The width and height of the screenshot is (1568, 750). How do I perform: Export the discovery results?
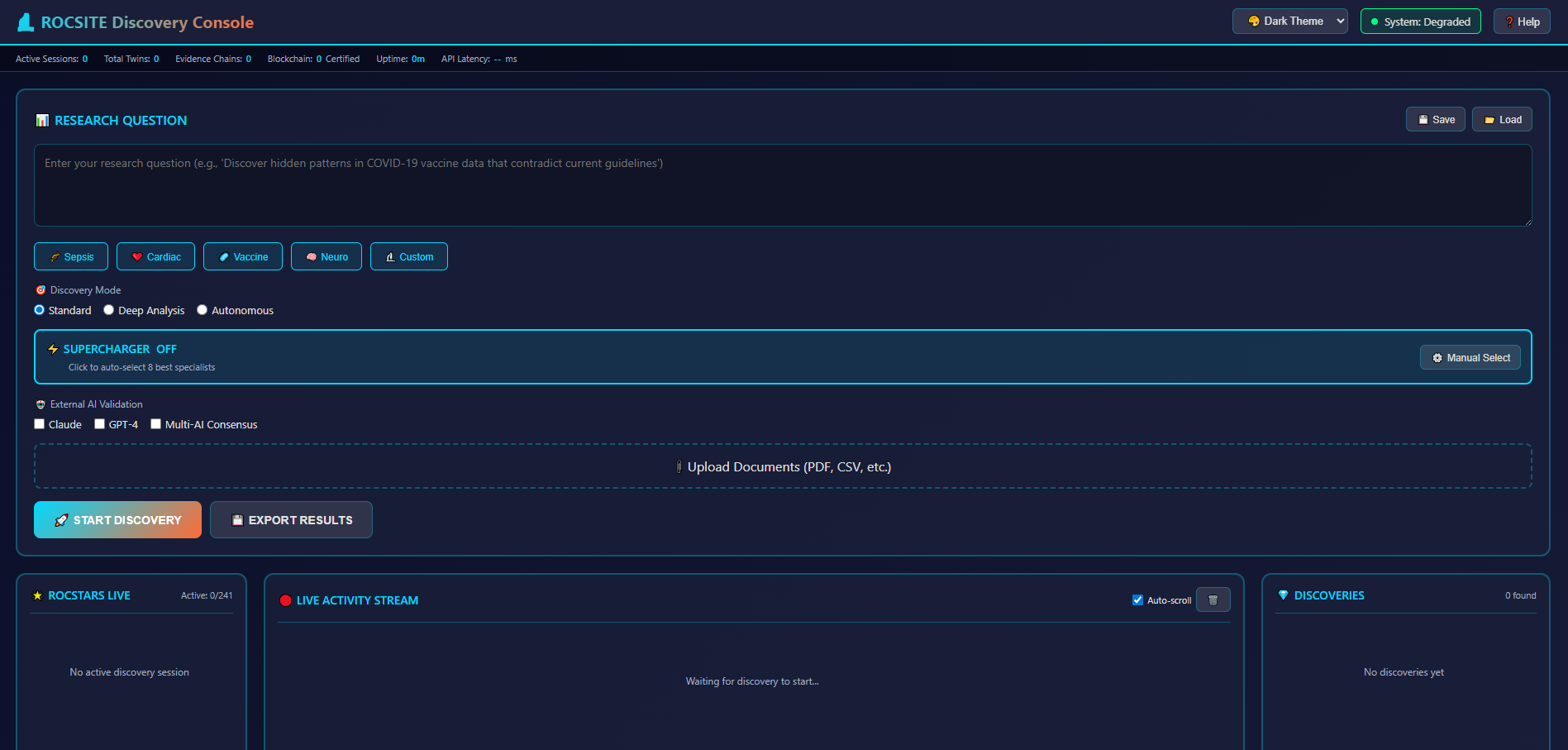point(291,519)
